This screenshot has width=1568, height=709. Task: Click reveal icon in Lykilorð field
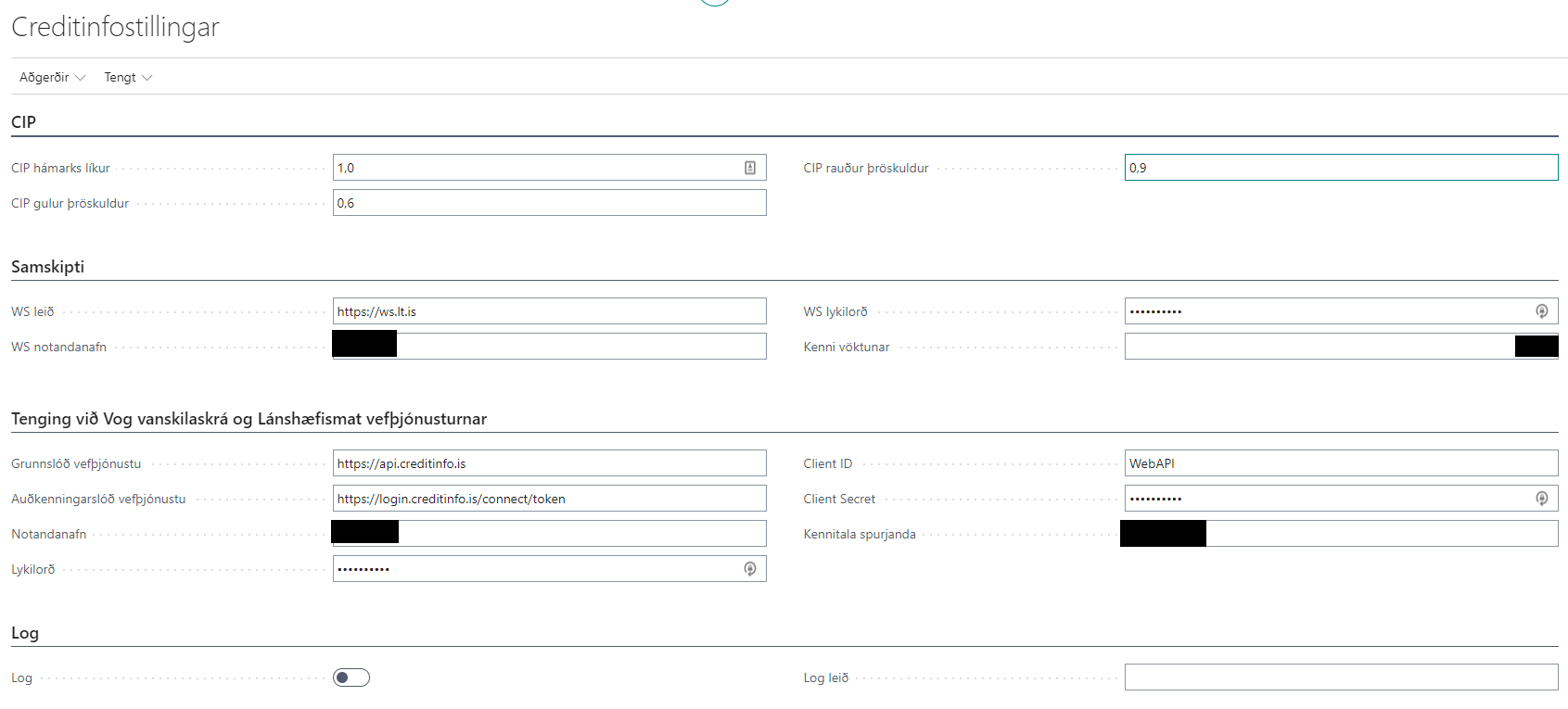point(749,569)
